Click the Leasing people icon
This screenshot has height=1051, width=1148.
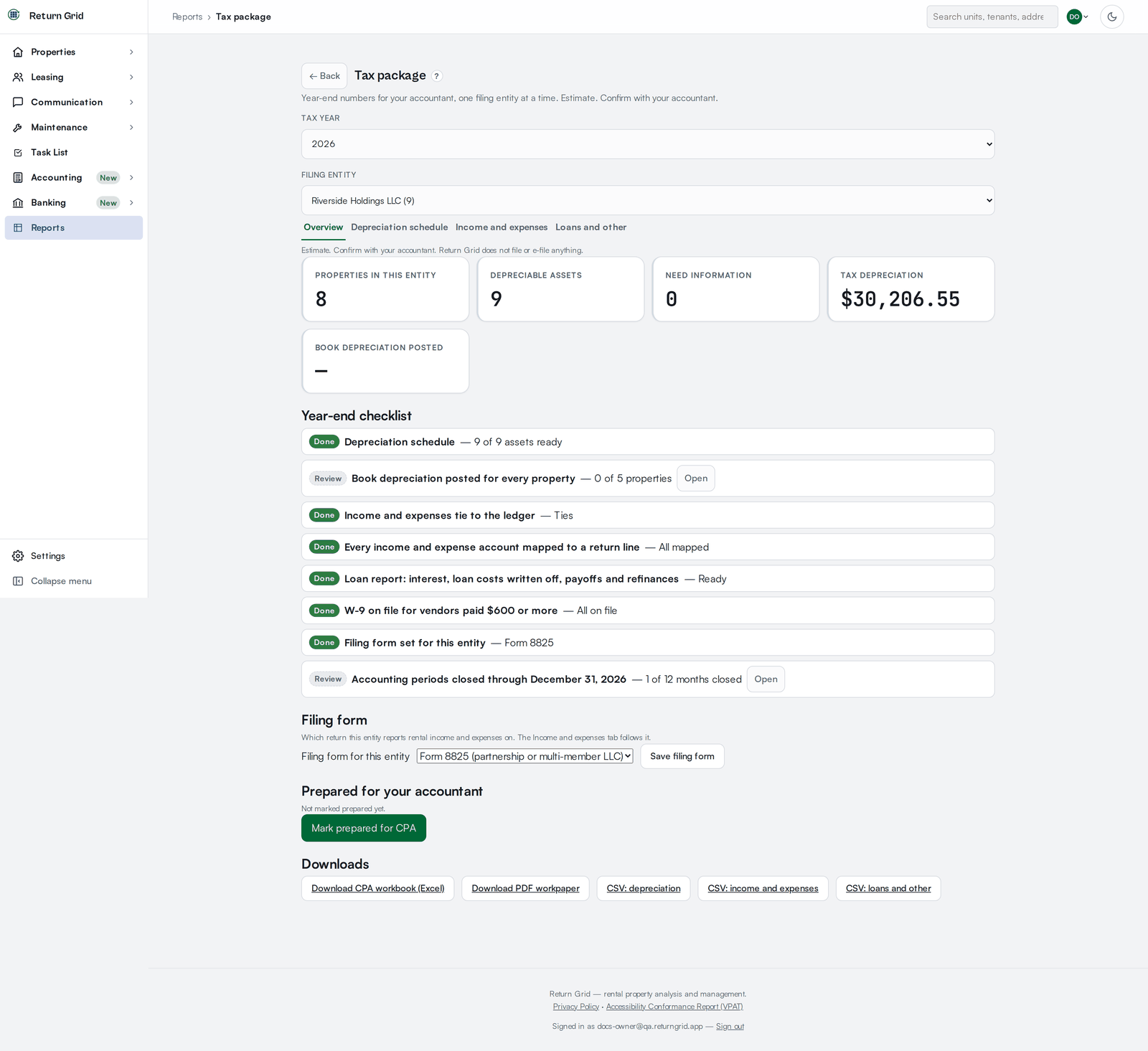(x=18, y=77)
